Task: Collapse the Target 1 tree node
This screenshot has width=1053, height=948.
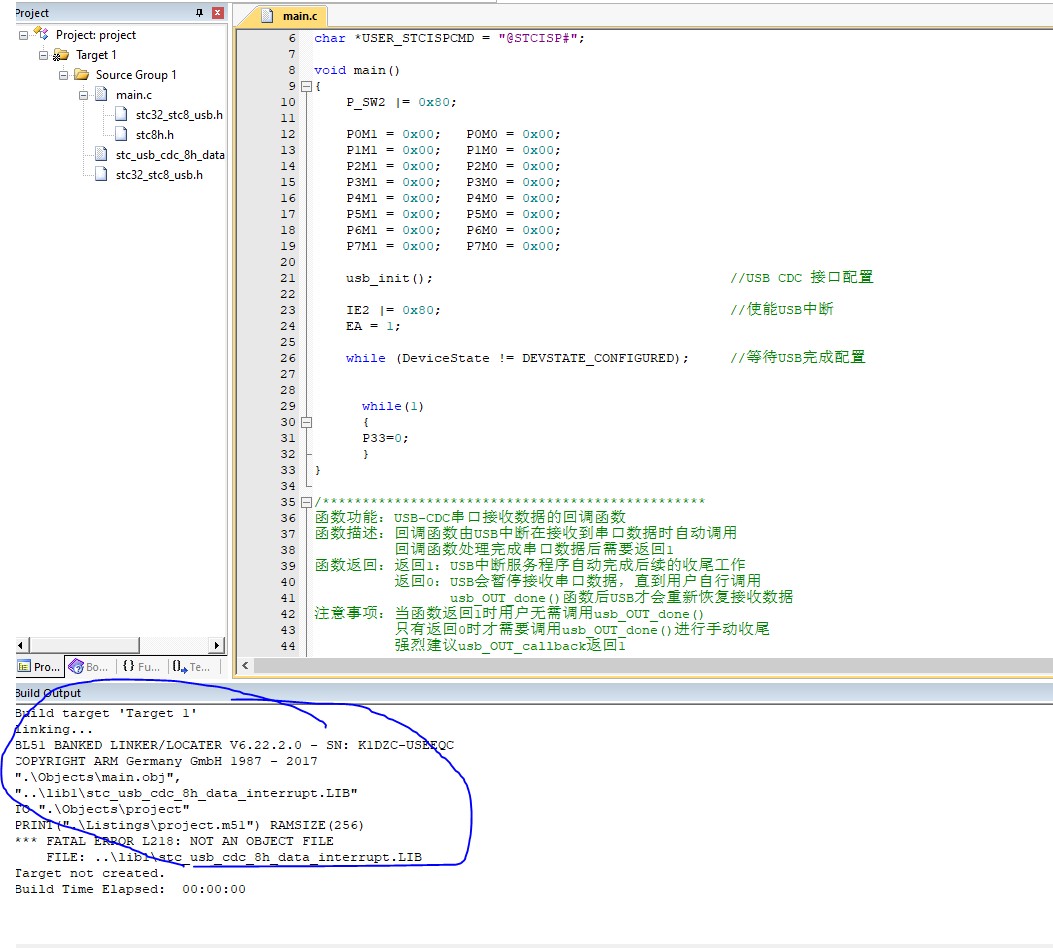Action: [x=44, y=55]
